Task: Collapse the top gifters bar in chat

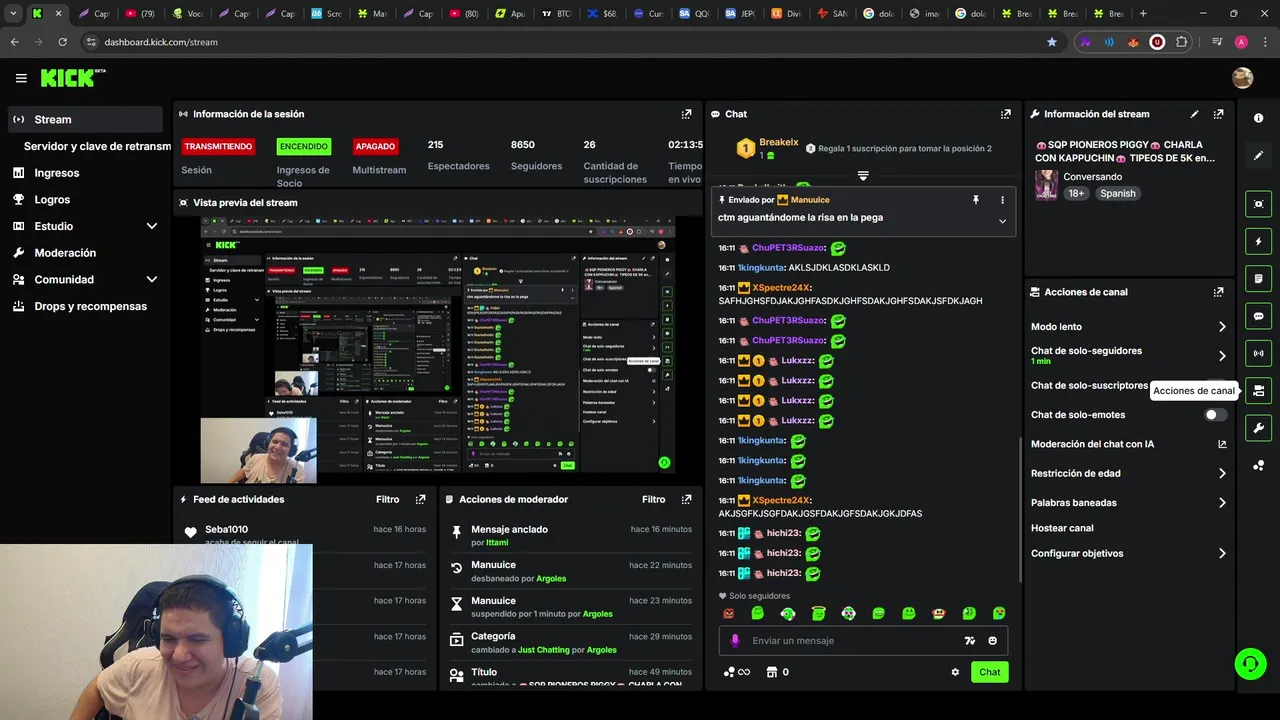Action: click(863, 175)
